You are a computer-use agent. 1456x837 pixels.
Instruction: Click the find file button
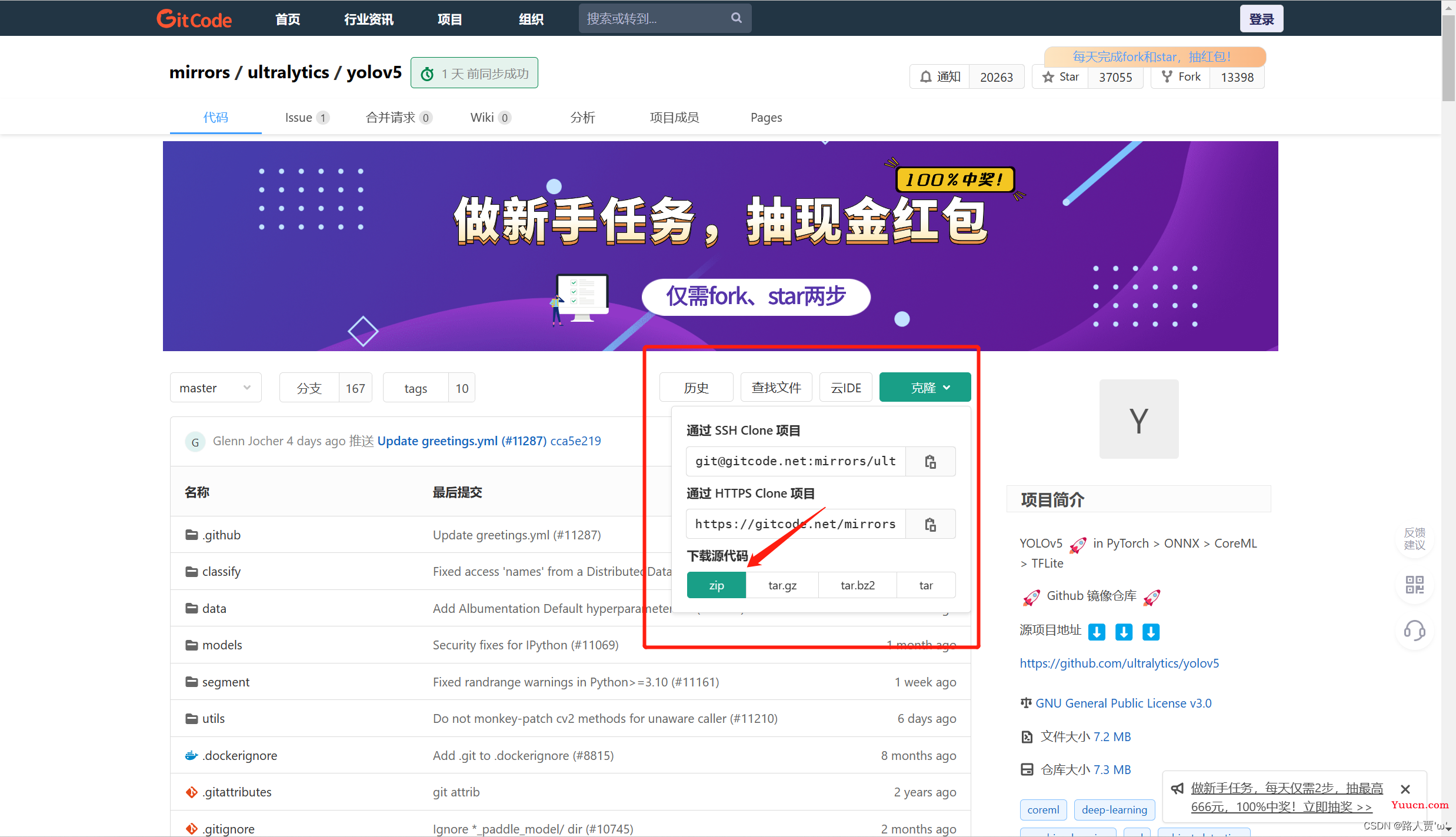coord(776,388)
